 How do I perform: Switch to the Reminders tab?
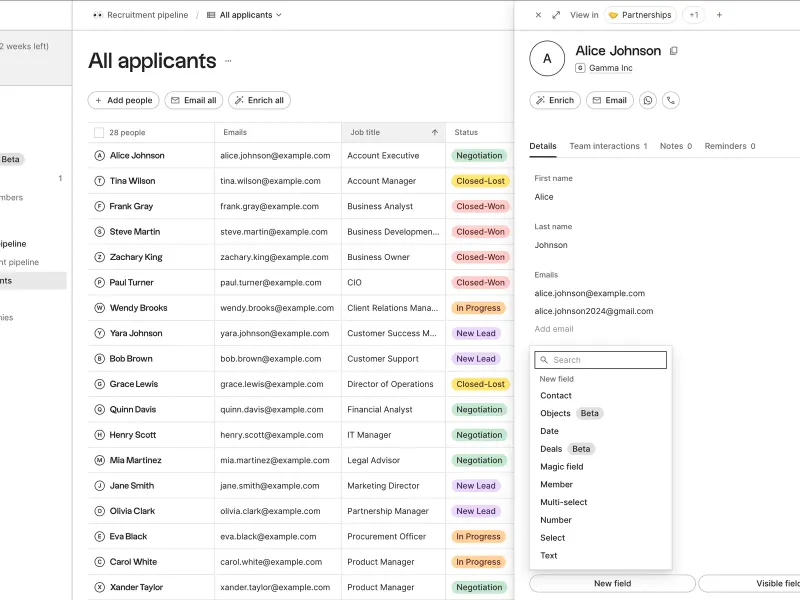click(730, 146)
